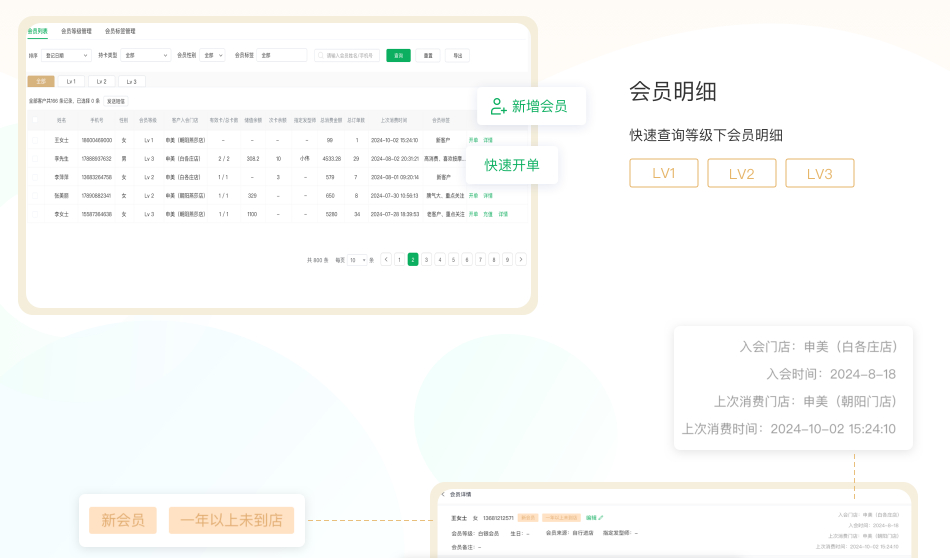Jump to page 3 in the pagination

(x=426, y=259)
